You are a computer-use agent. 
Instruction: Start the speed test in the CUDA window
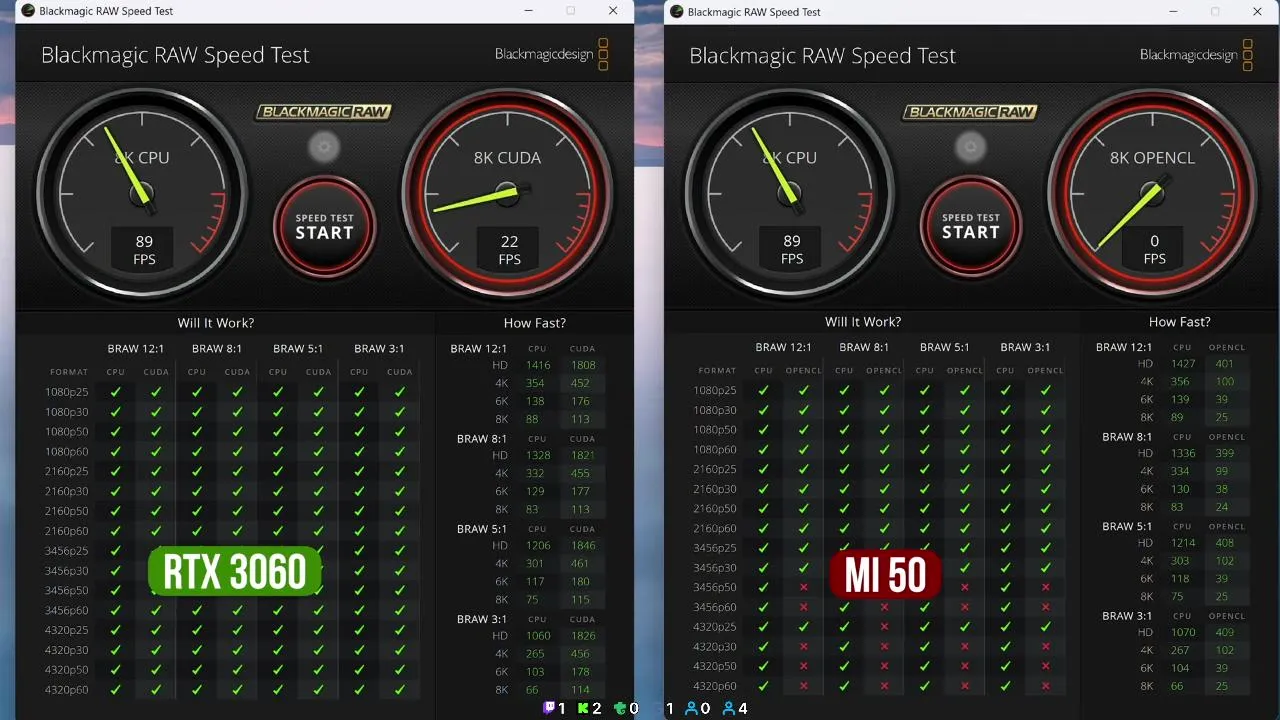(x=324, y=227)
